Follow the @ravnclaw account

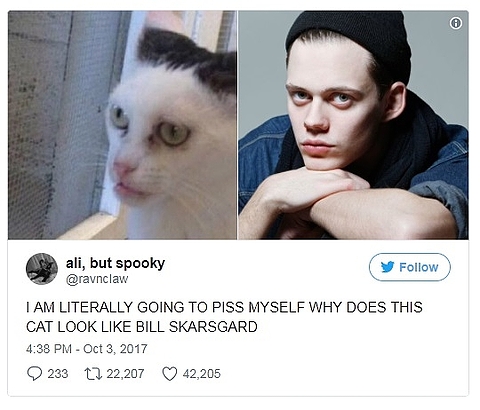pyautogui.click(x=410, y=267)
